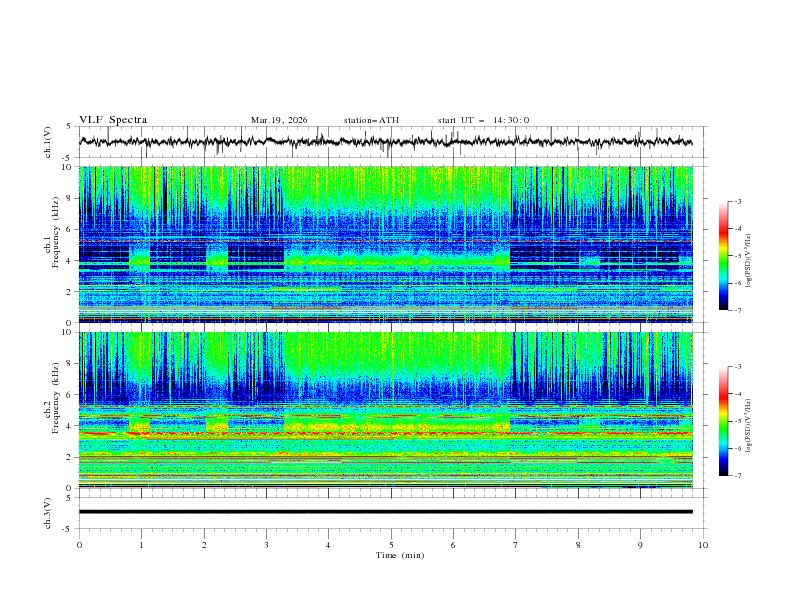Click the lower color bar label 'log(PSD)(V²/Hz)'
Image resolution: width=792 pixels, height=612 pixels.
point(749,426)
